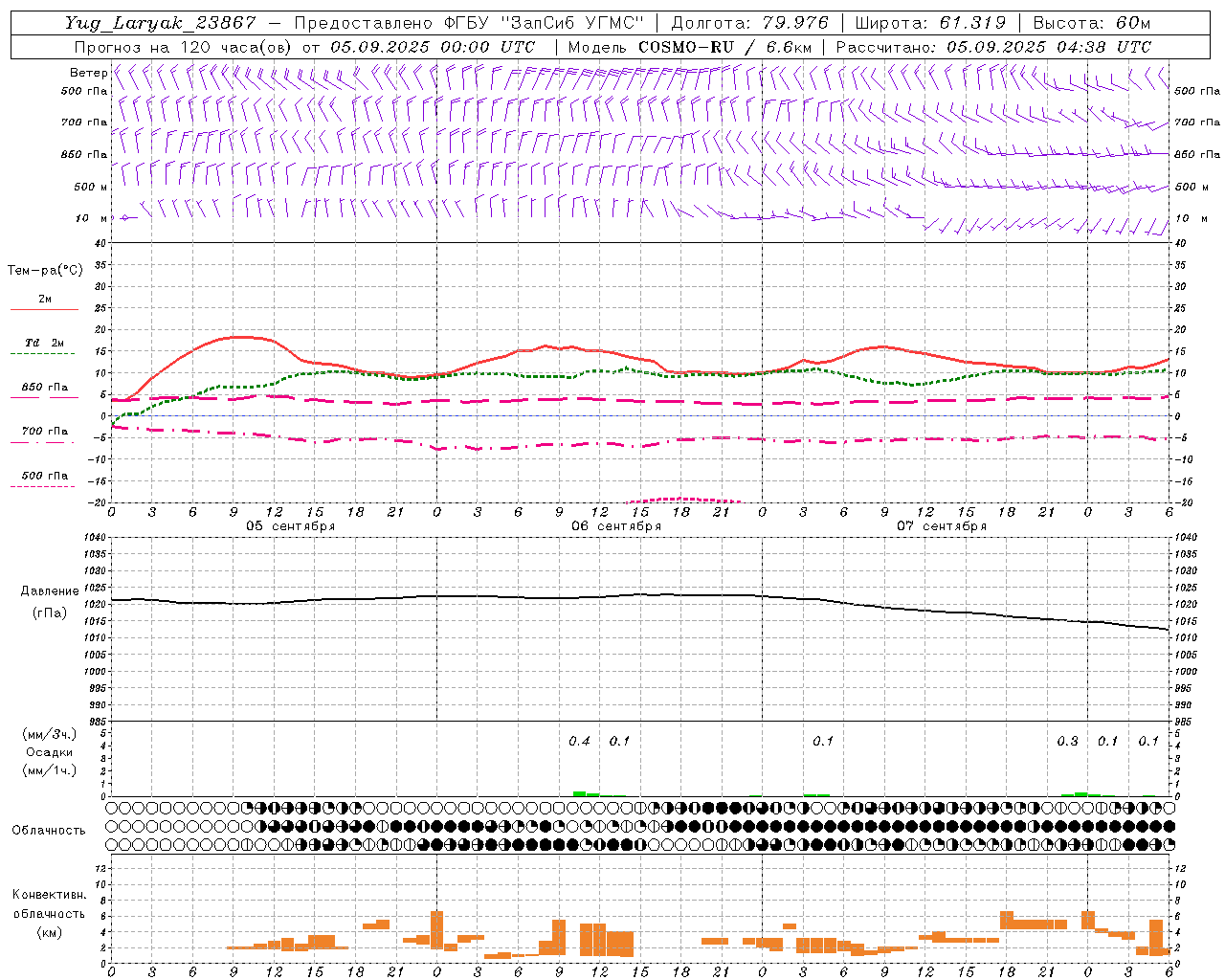Click the Тем-ра(°C) axis title
1225x980 pixels.
click(45, 271)
